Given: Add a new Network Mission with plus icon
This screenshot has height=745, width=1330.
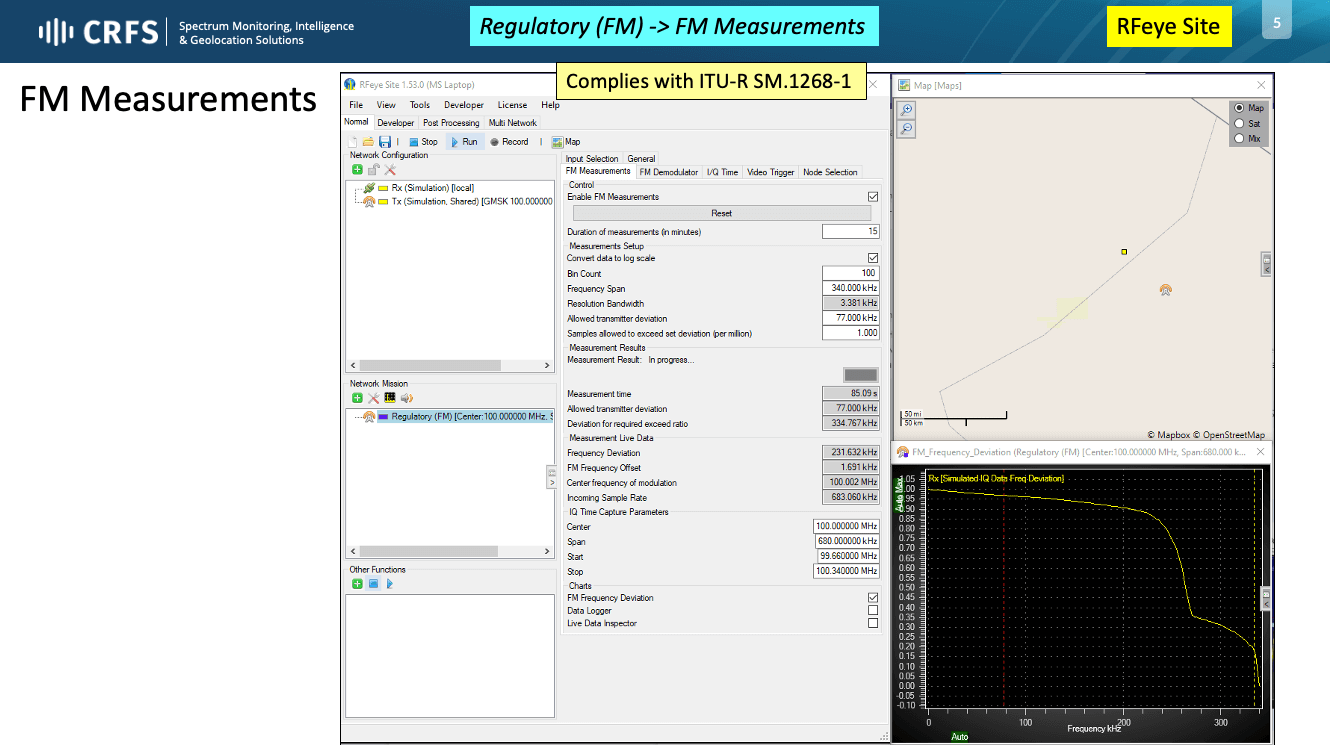Looking at the screenshot, I should [357, 398].
